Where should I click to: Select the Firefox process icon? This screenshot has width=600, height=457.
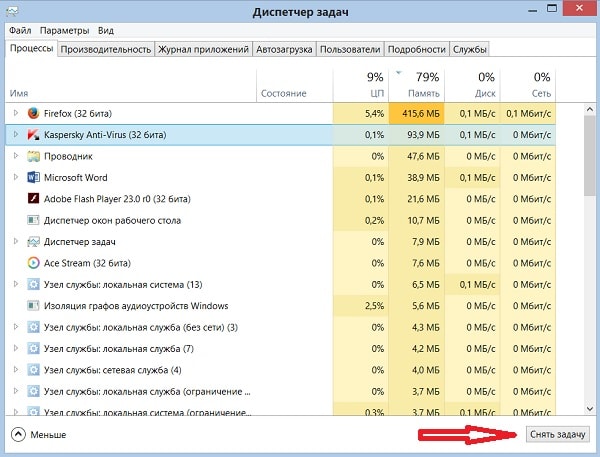pos(33,113)
